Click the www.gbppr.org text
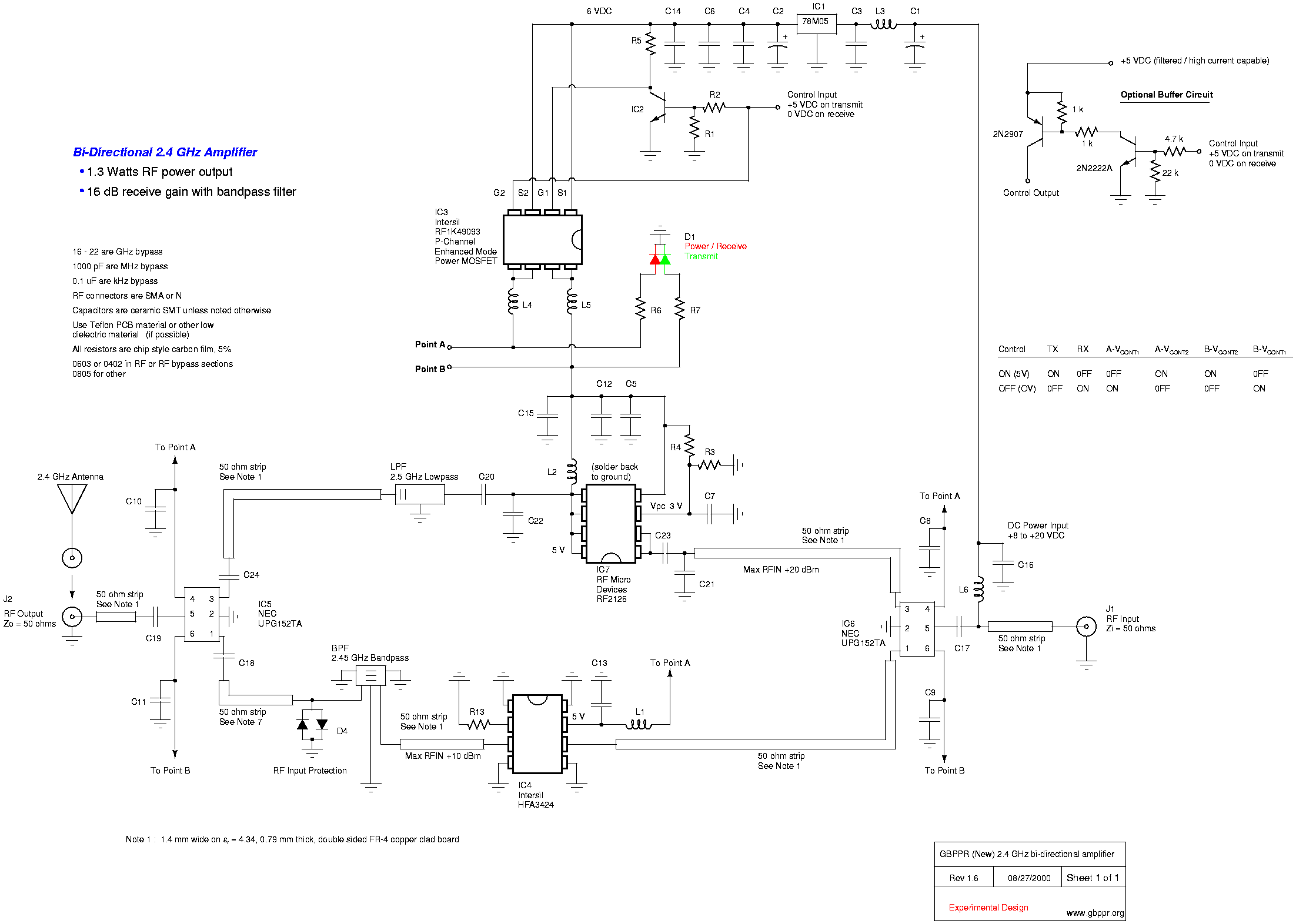This screenshot has width=1296, height=924. [1094, 913]
